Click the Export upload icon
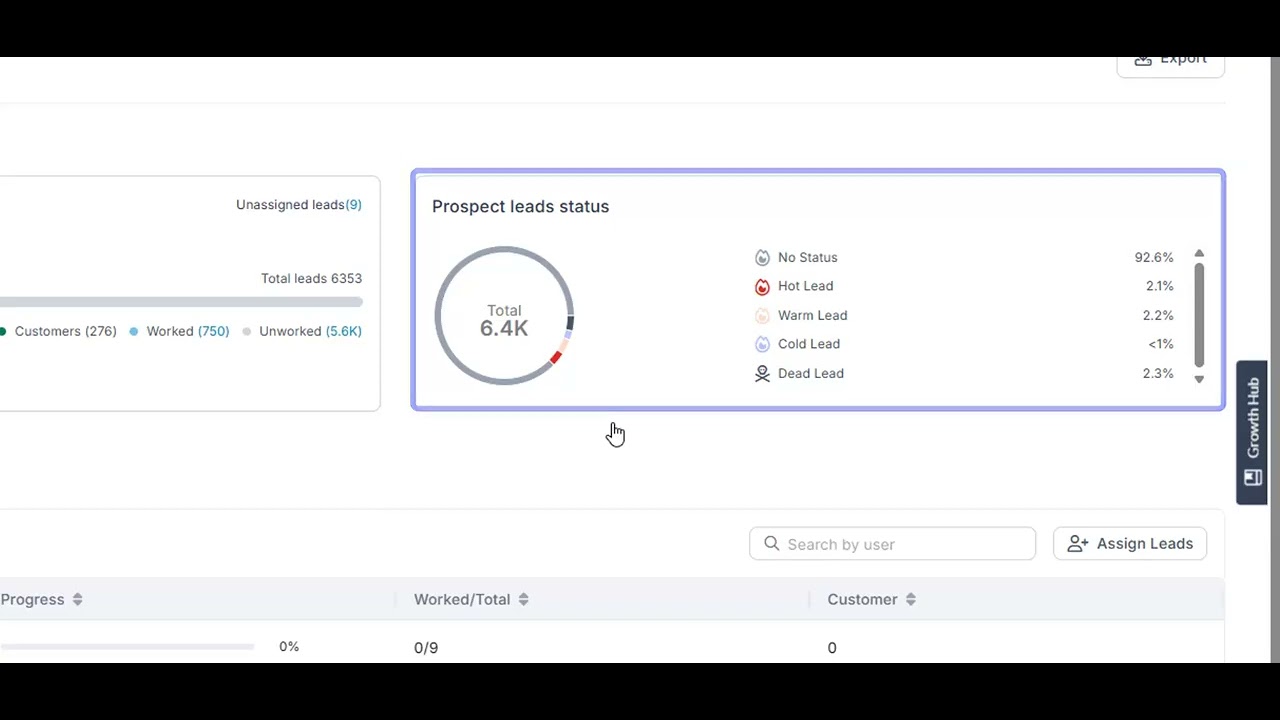 (1143, 60)
